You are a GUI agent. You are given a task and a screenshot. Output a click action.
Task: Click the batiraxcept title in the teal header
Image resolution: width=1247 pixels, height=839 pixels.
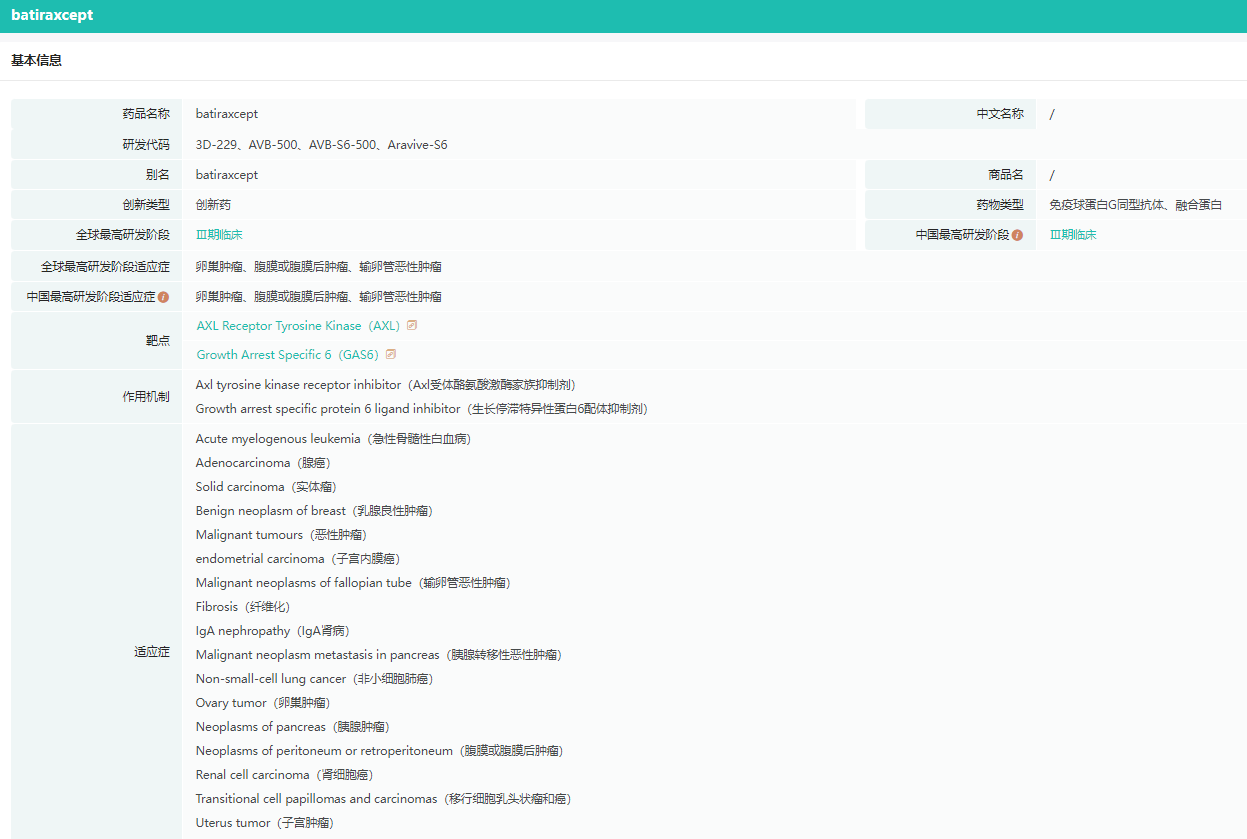coord(52,15)
